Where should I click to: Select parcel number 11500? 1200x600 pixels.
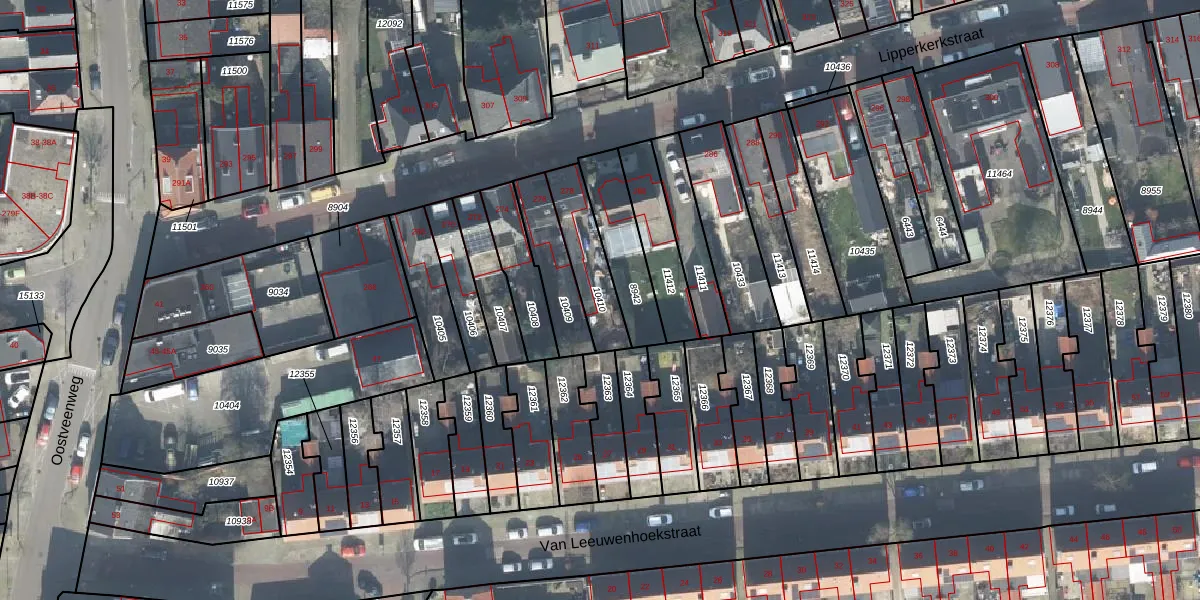234,71
